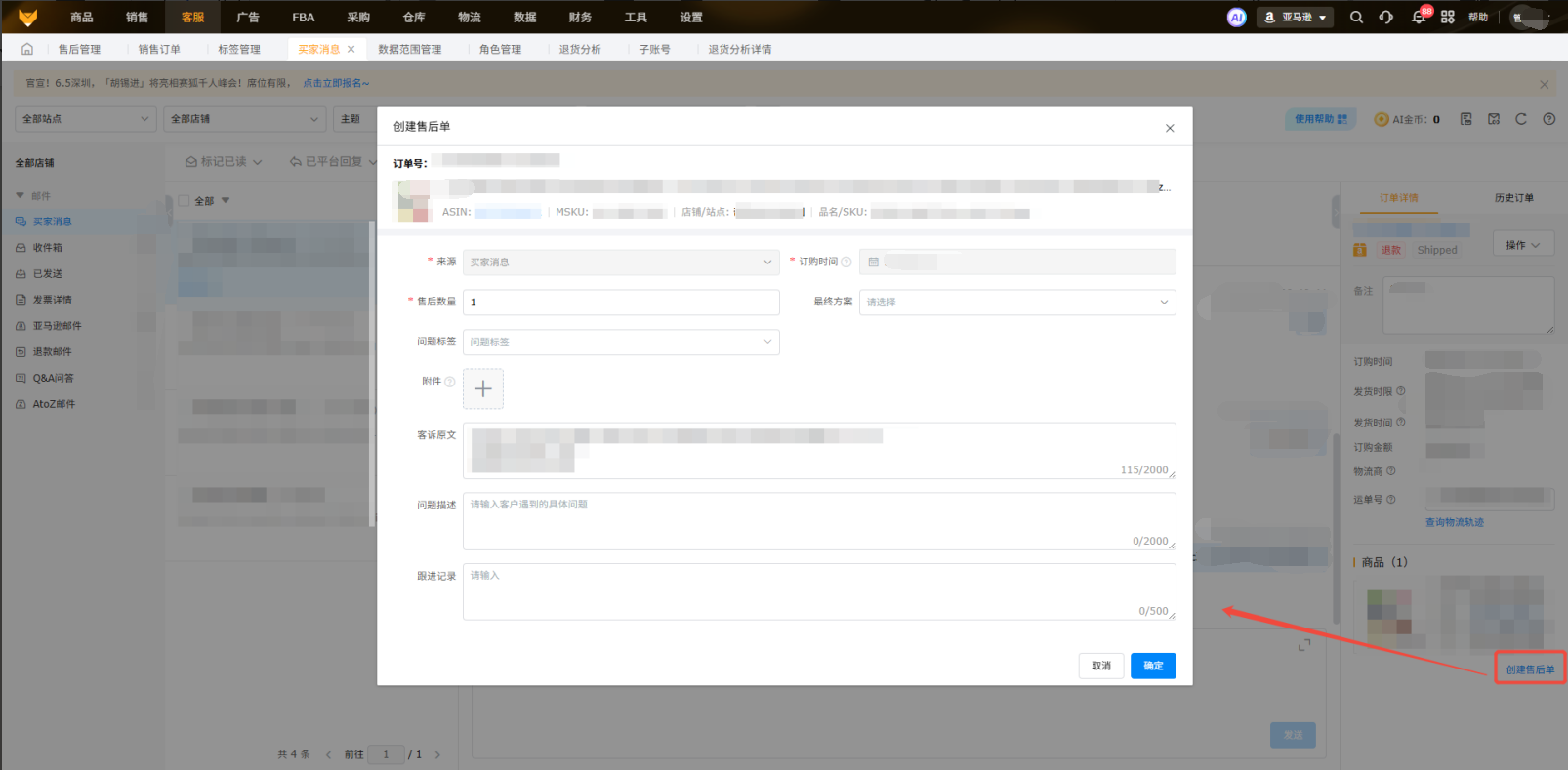This screenshot has height=770, width=1568.
Task: Click the 查询物流轨迹 link
Action: pyautogui.click(x=1455, y=523)
